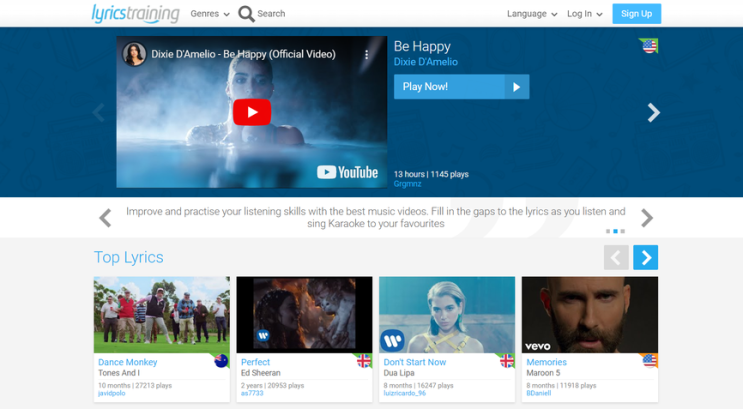Click the Tones And I artist name
The width and height of the screenshot is (743, 409).
click(x=119, y=373)
